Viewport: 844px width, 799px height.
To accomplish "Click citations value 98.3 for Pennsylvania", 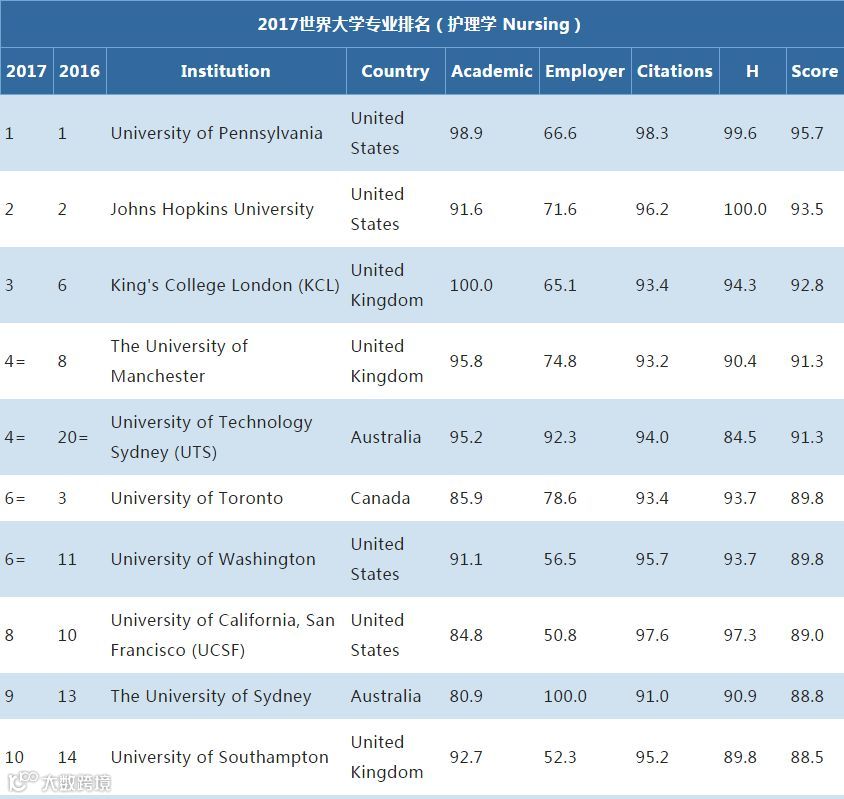I will tap(652, 133).
